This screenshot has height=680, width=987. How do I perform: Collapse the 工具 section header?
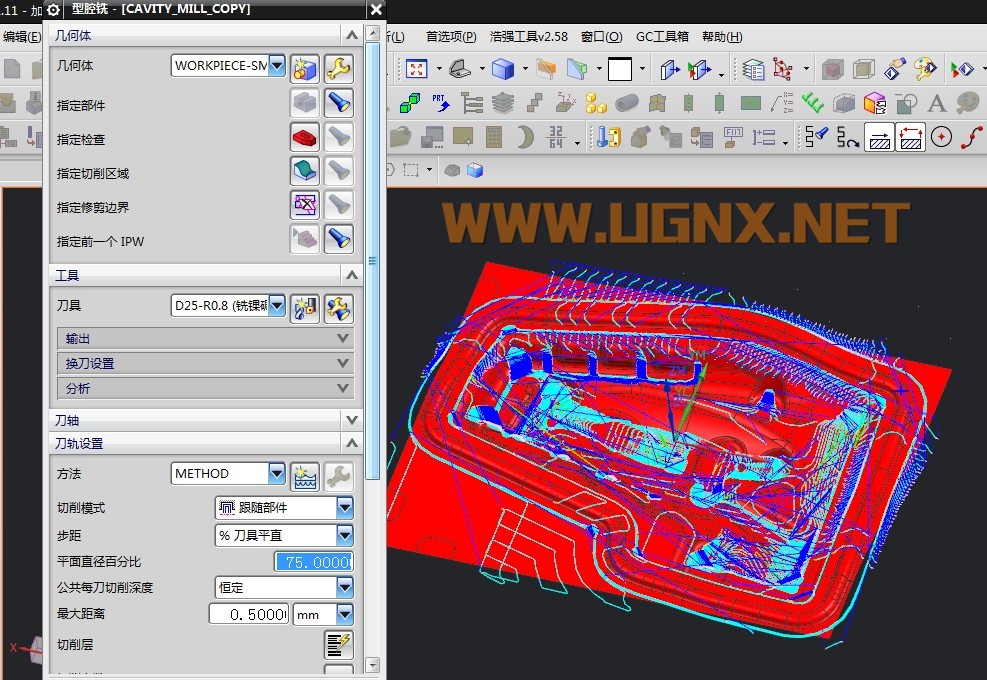tap(206, 275)
